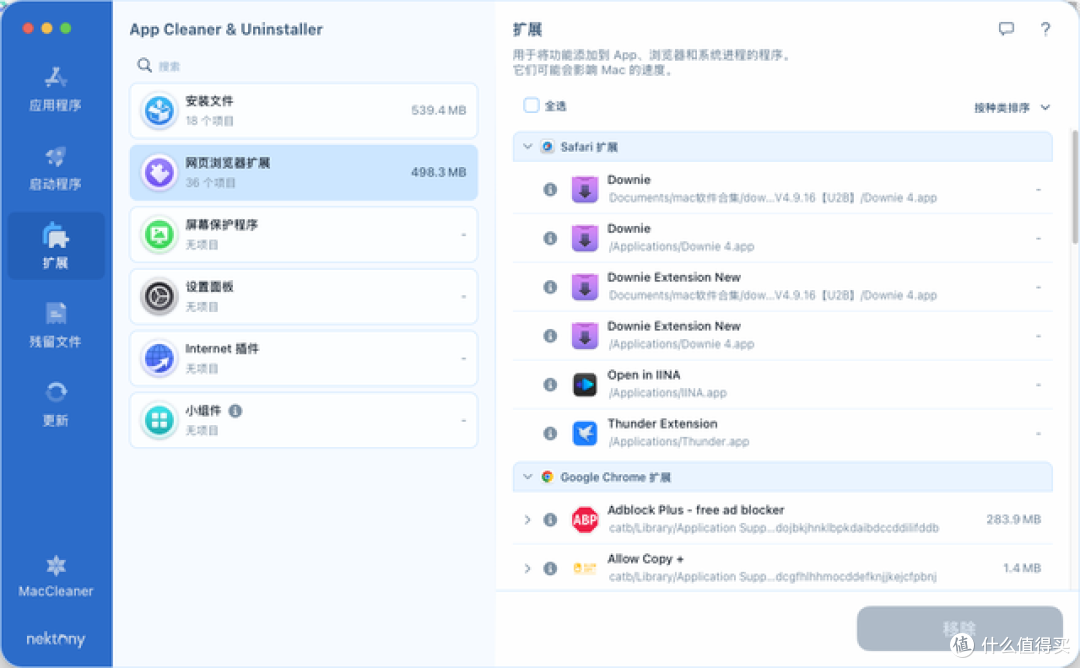Click the Safari icon in group header
Screen dimensions: 1080x668
[x=548, y=147]
